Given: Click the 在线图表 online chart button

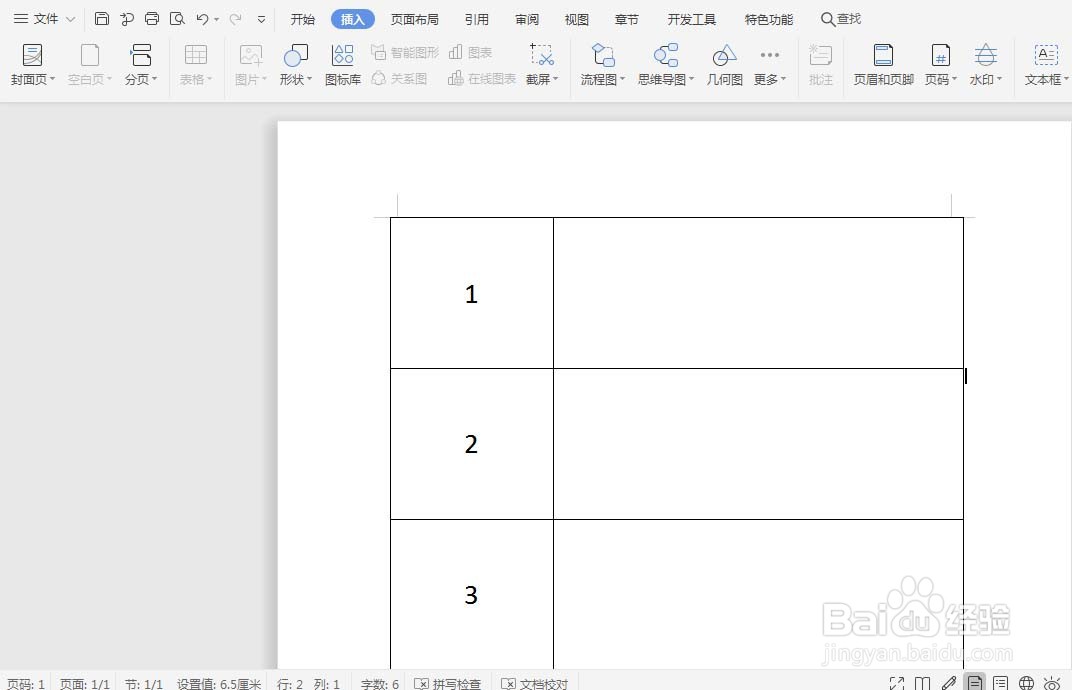Looking at the screenshot, I should 481,79.
